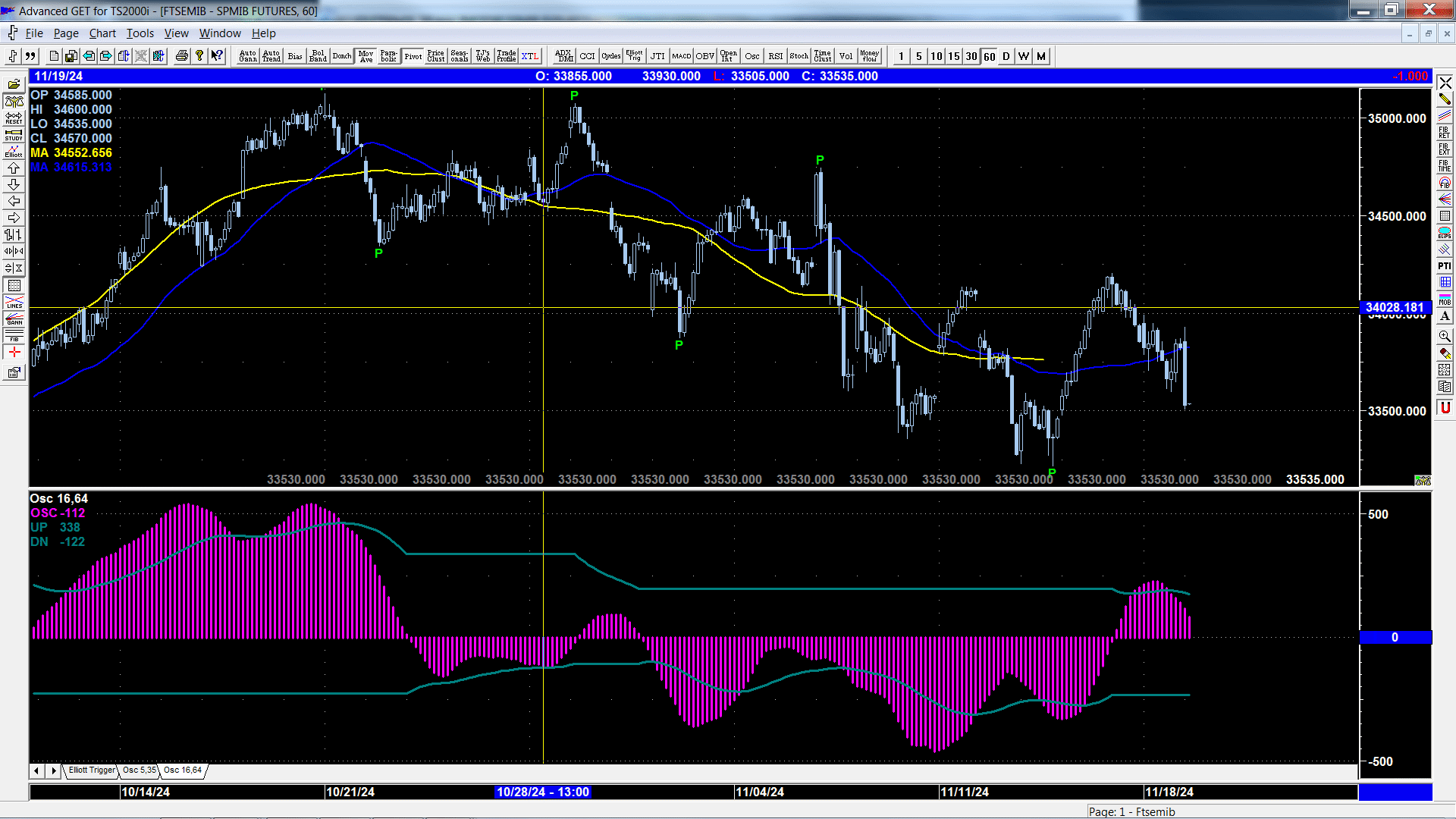Enable the Bol Band study
The height and width of the screenshot is (819, 1456).
click(x=318, y=56)
